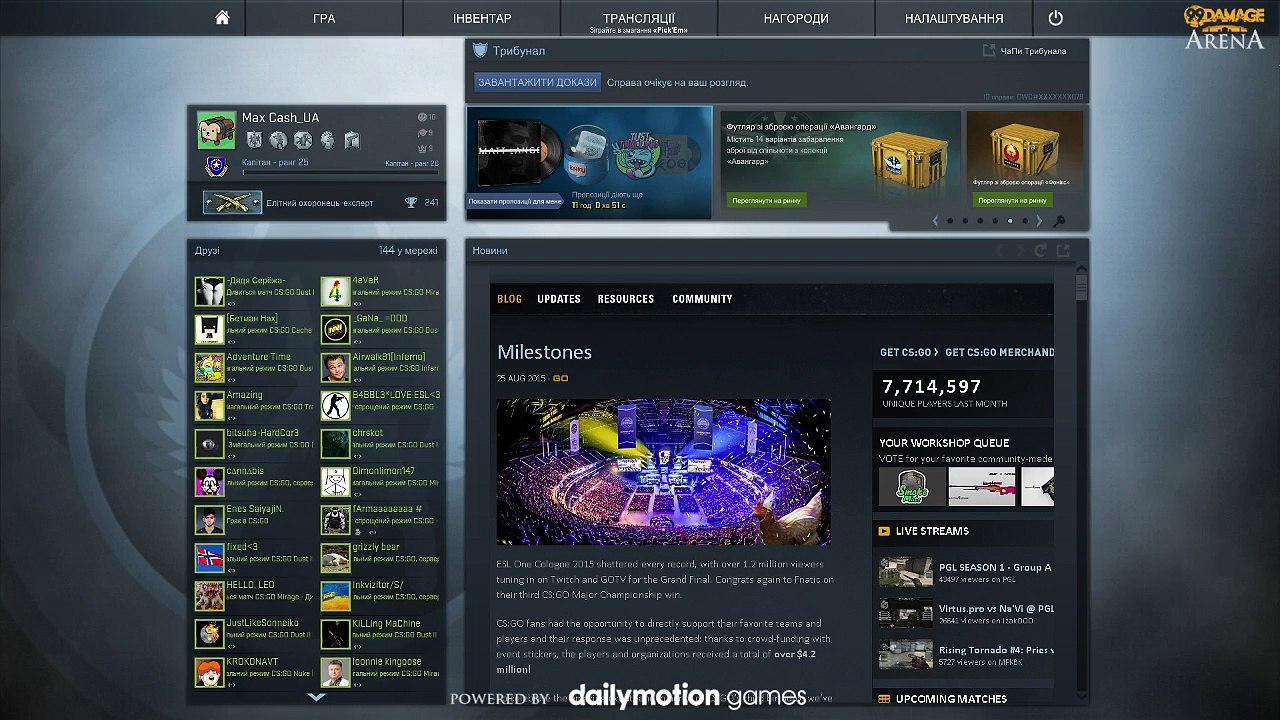Click the store search magnifier icon

pyautogui.click(x=1059, y=221)
